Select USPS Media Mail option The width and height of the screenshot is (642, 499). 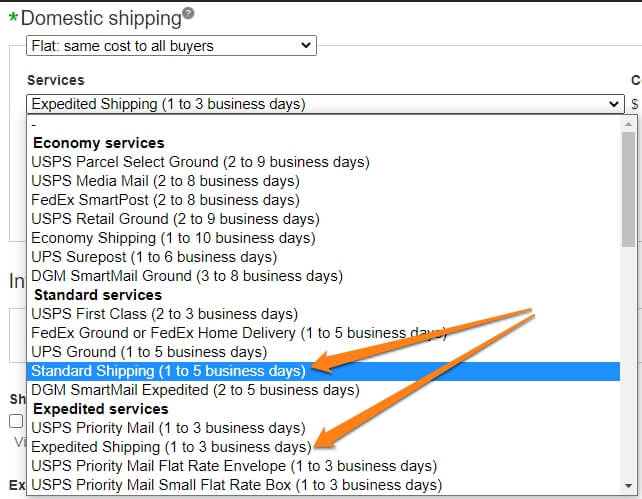(x=323, y=181)
